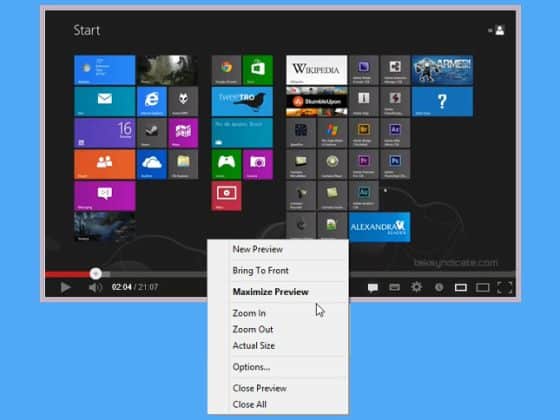Open the pink Camera tile
The width and height of the screenshot is (560, 420).
pos(258,164)
